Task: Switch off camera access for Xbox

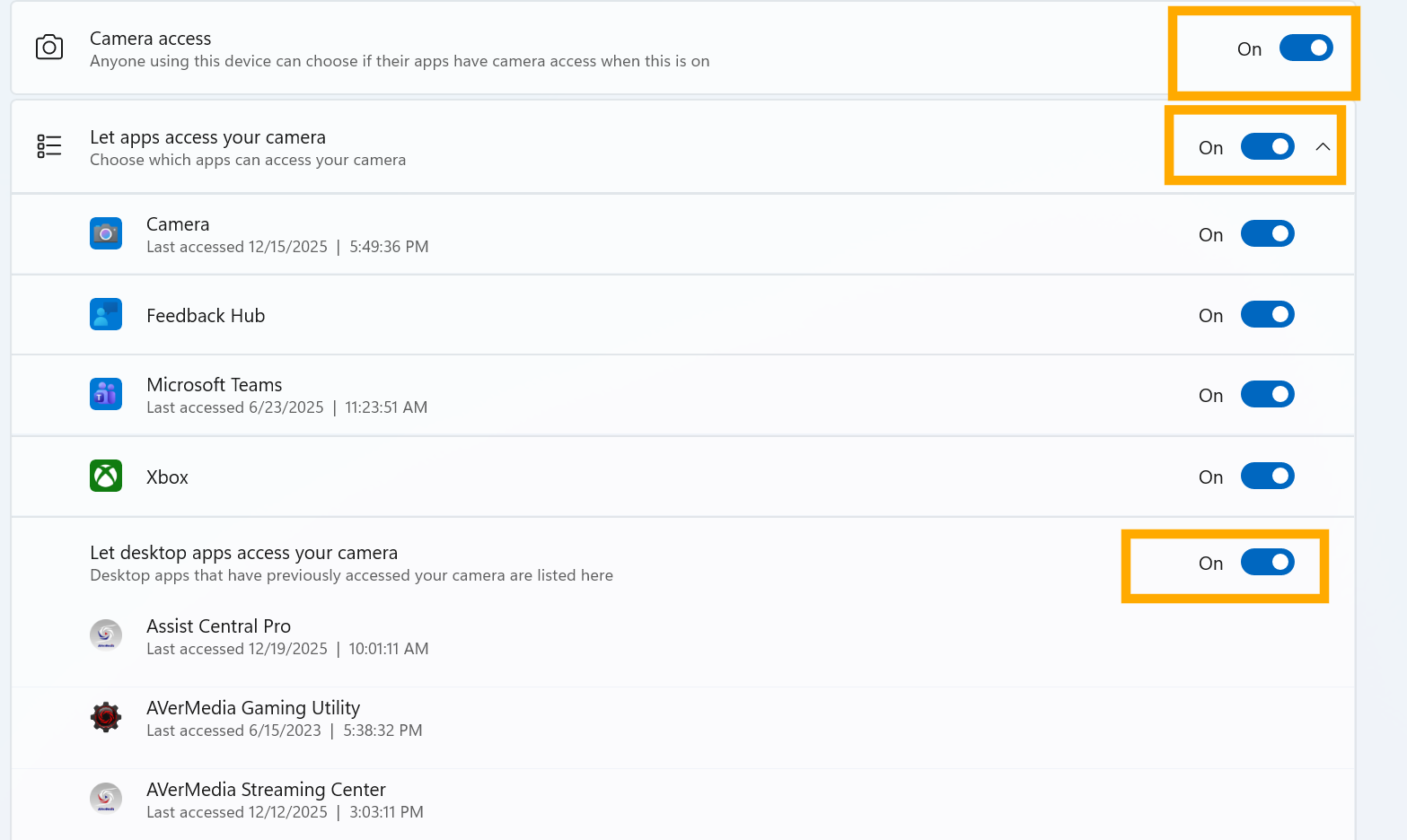Action: (1267, 476)
